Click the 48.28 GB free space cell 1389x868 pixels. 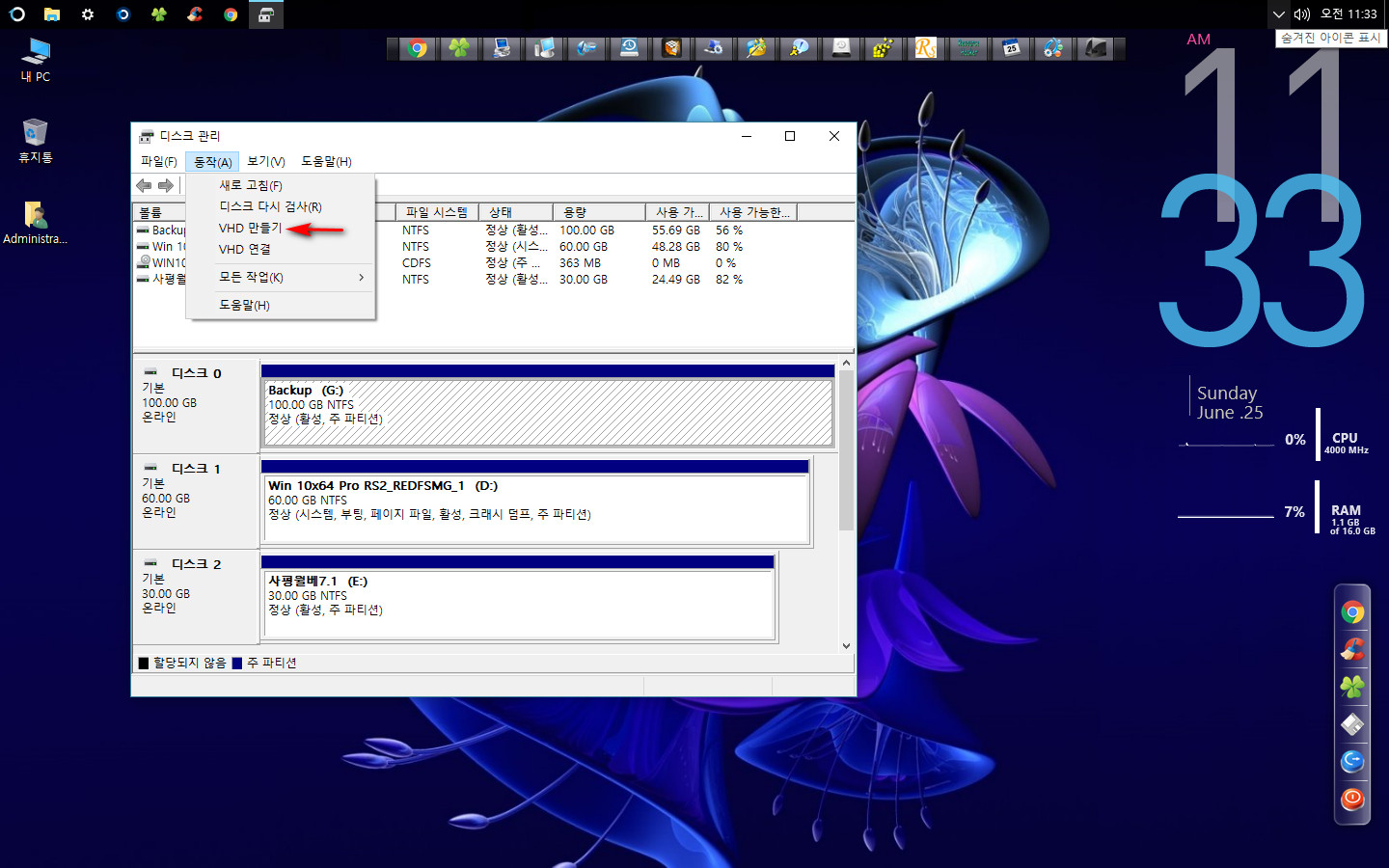pyautogui.click(x=675, y=247)
